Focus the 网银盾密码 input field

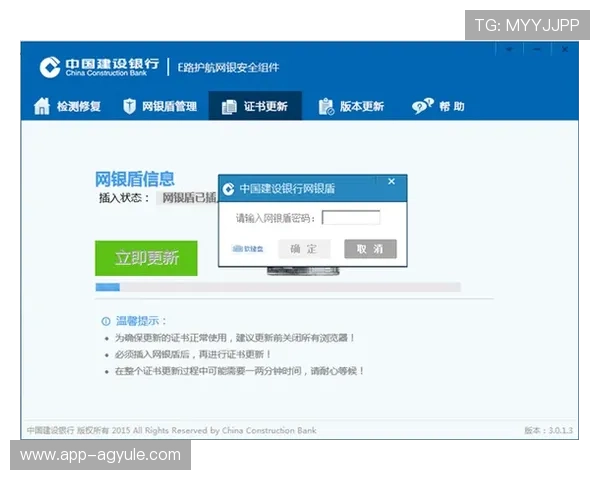[351, 218]
